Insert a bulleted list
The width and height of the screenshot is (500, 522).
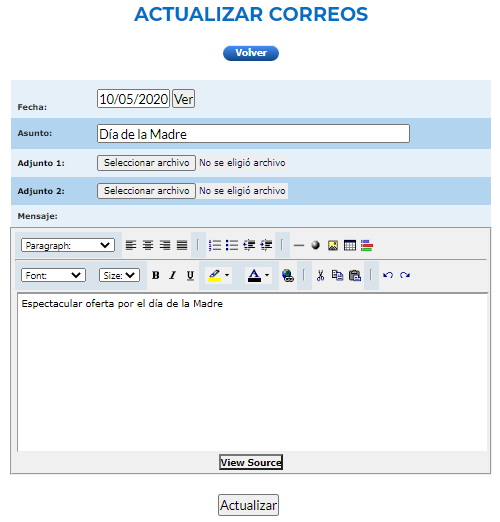pos(232,246)
